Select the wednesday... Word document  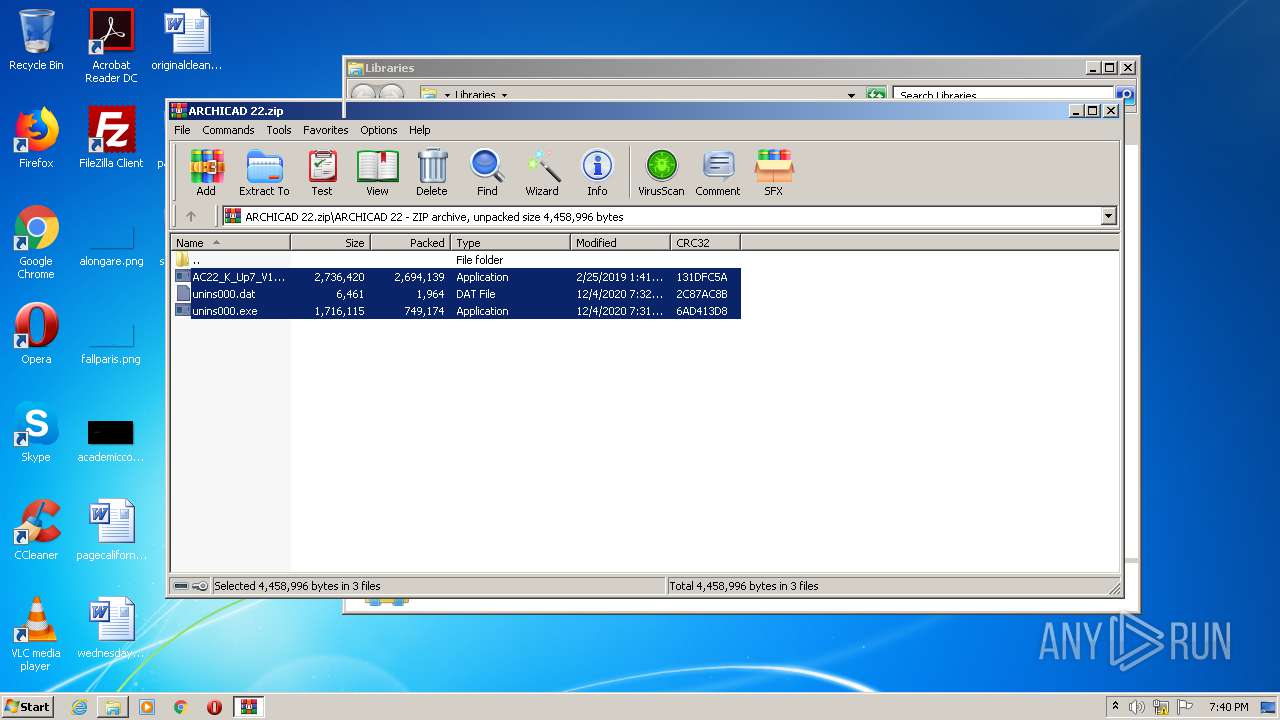[x=111, y=627]
